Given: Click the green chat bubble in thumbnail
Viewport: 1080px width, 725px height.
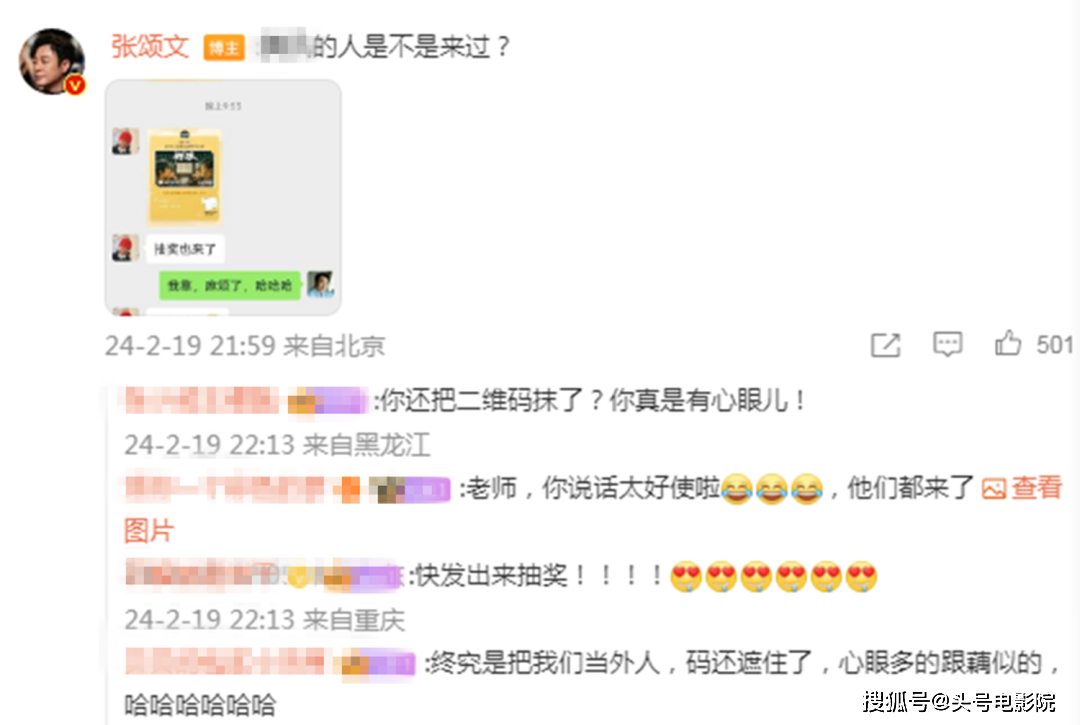Looking at the screenshot, I should tap(230, 284).
